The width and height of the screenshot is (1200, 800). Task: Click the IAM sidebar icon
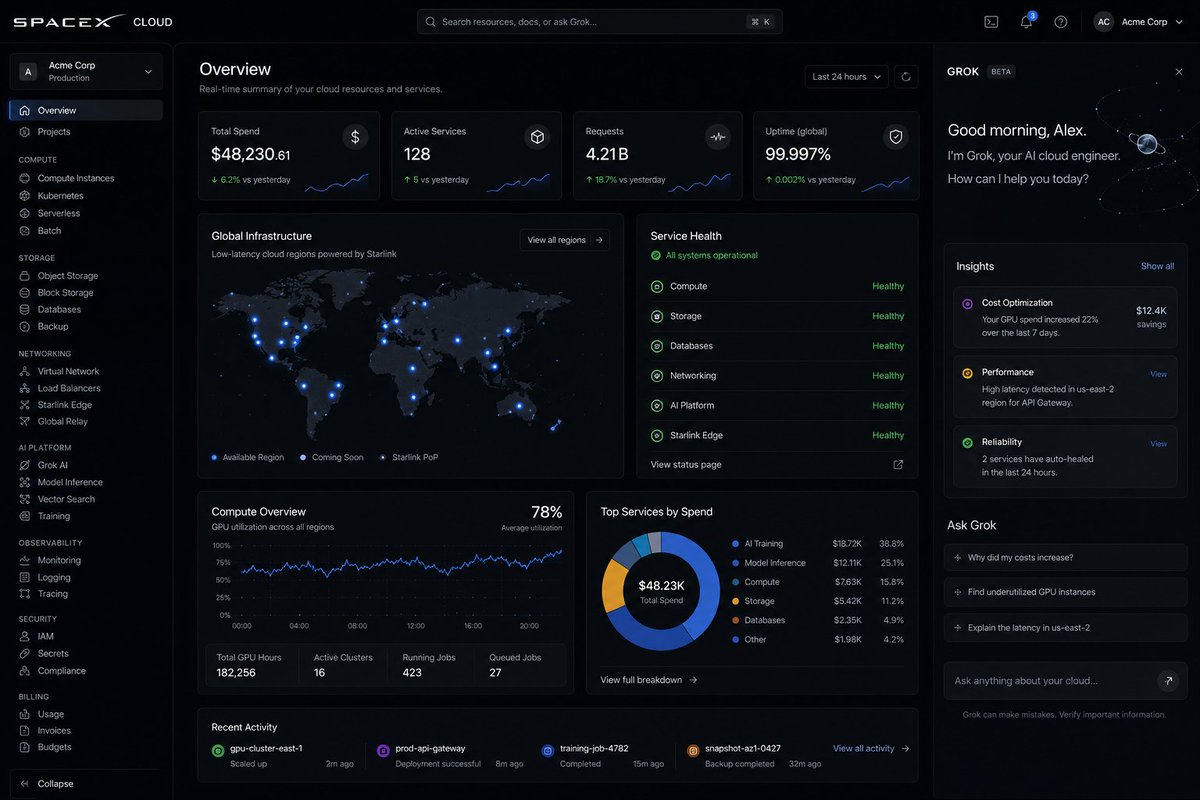25,636
